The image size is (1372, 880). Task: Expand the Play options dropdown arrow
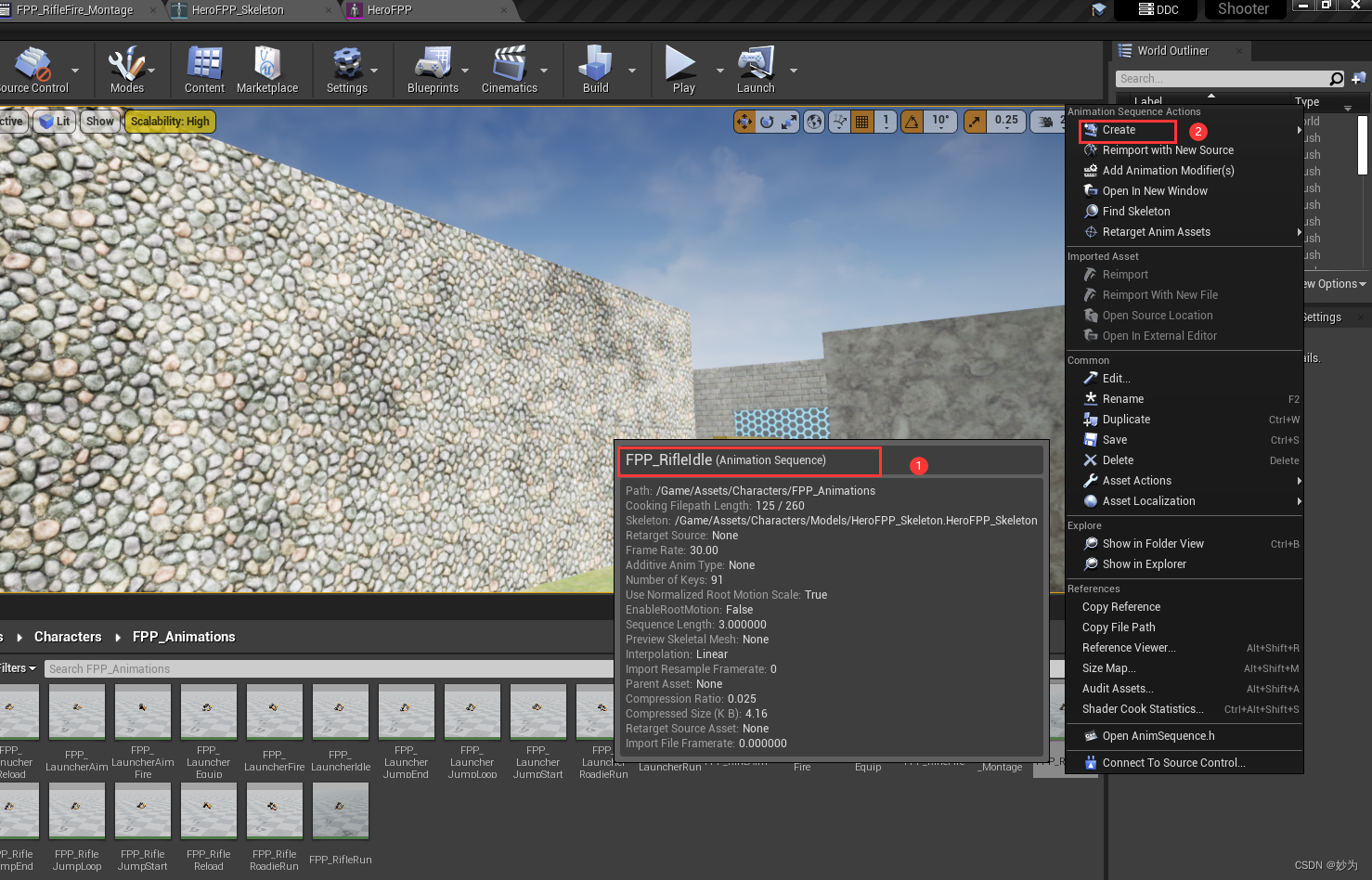coord(719,71)
